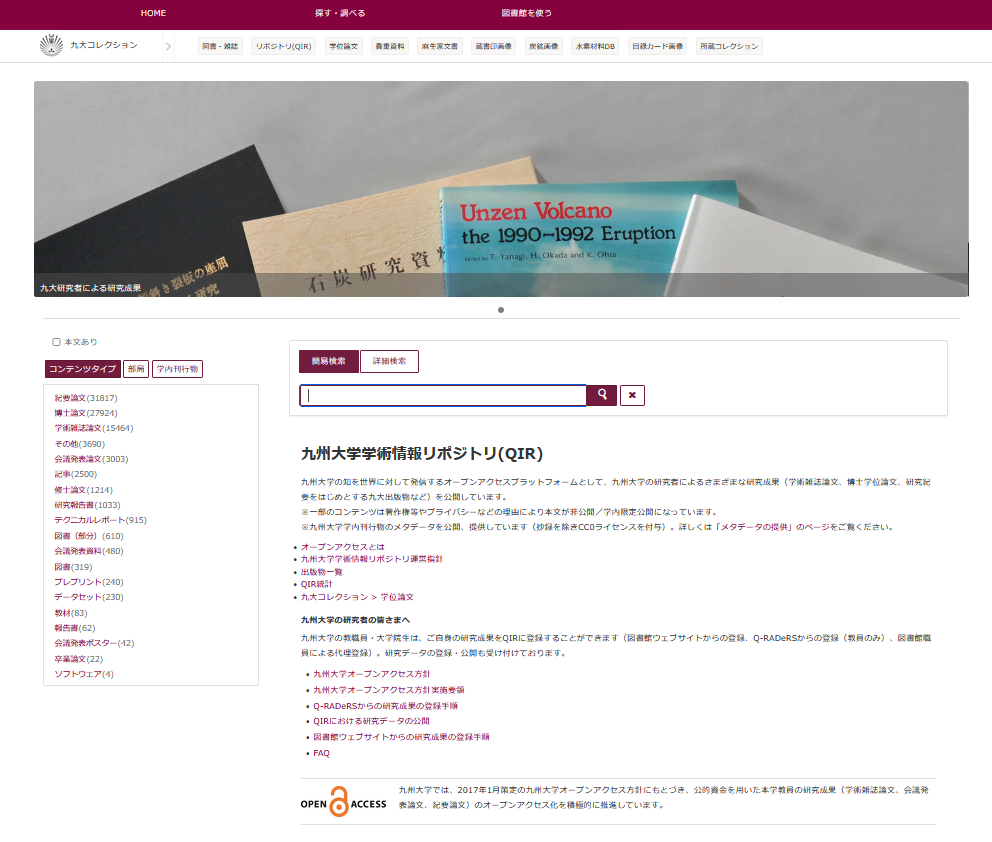Click the X clear search button
Viewport: 992px width, 842px height.
(x=632, y=395)
